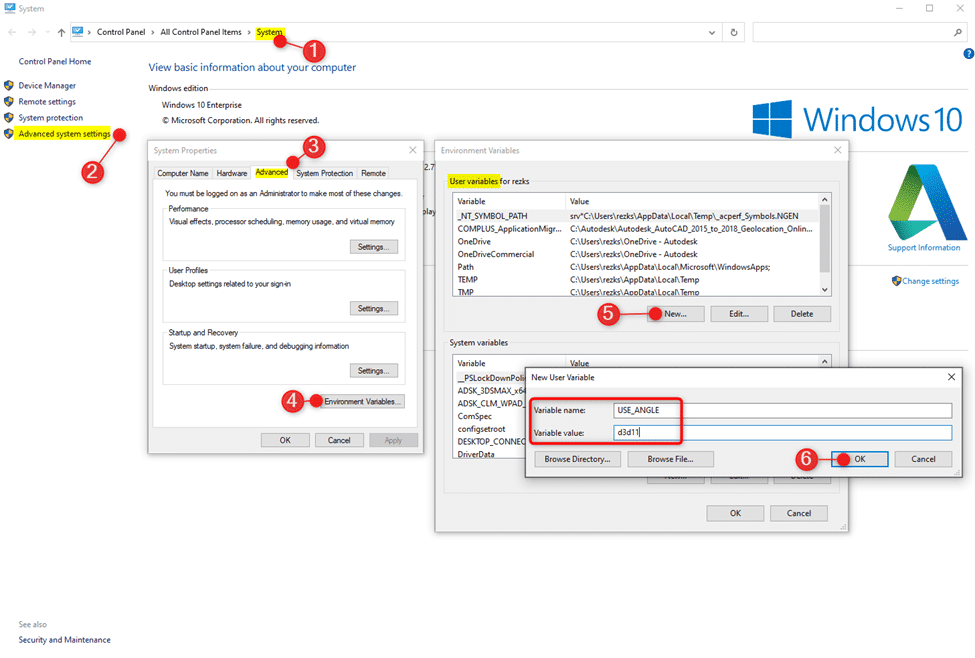This screenshot has width=975, height=658.
Task: Click Cancel in Environment Variables dialog
Action: [x=799, y=514]
